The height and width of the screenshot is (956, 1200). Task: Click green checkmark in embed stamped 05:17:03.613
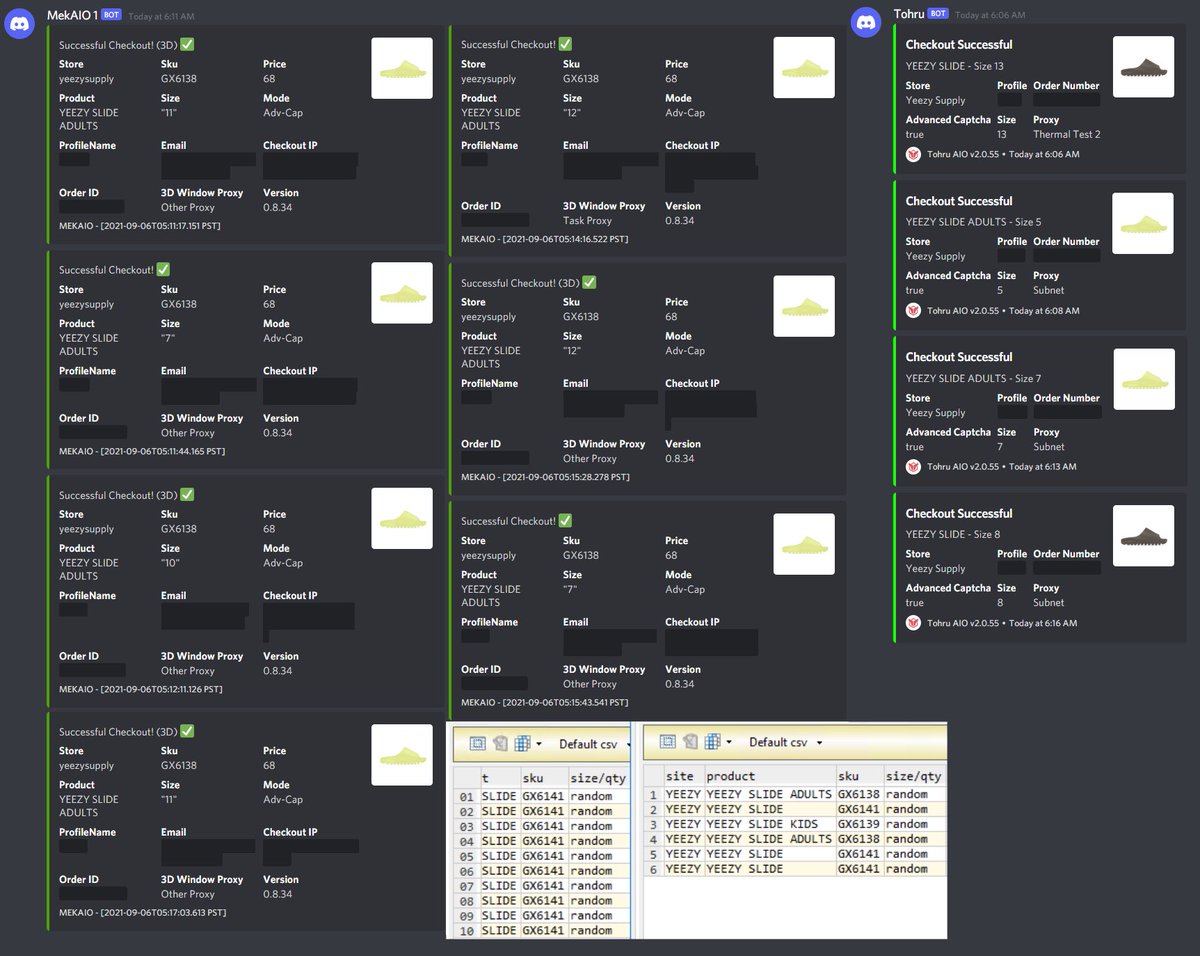point(187,731)
